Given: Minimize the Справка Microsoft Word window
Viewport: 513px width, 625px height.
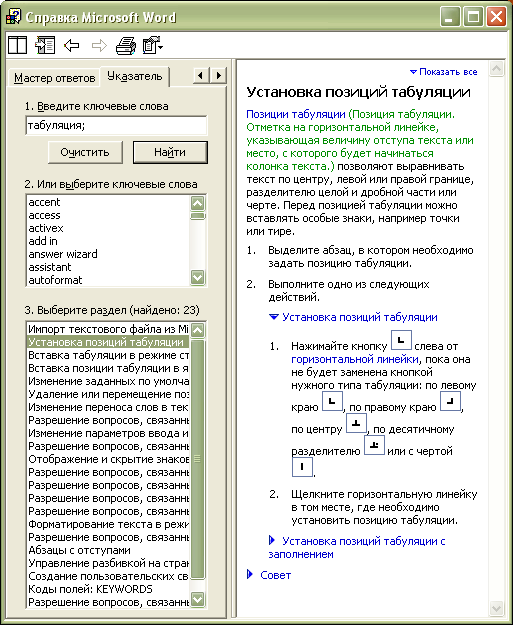Looking at the screenshot, I should click(x=450, y=17).
